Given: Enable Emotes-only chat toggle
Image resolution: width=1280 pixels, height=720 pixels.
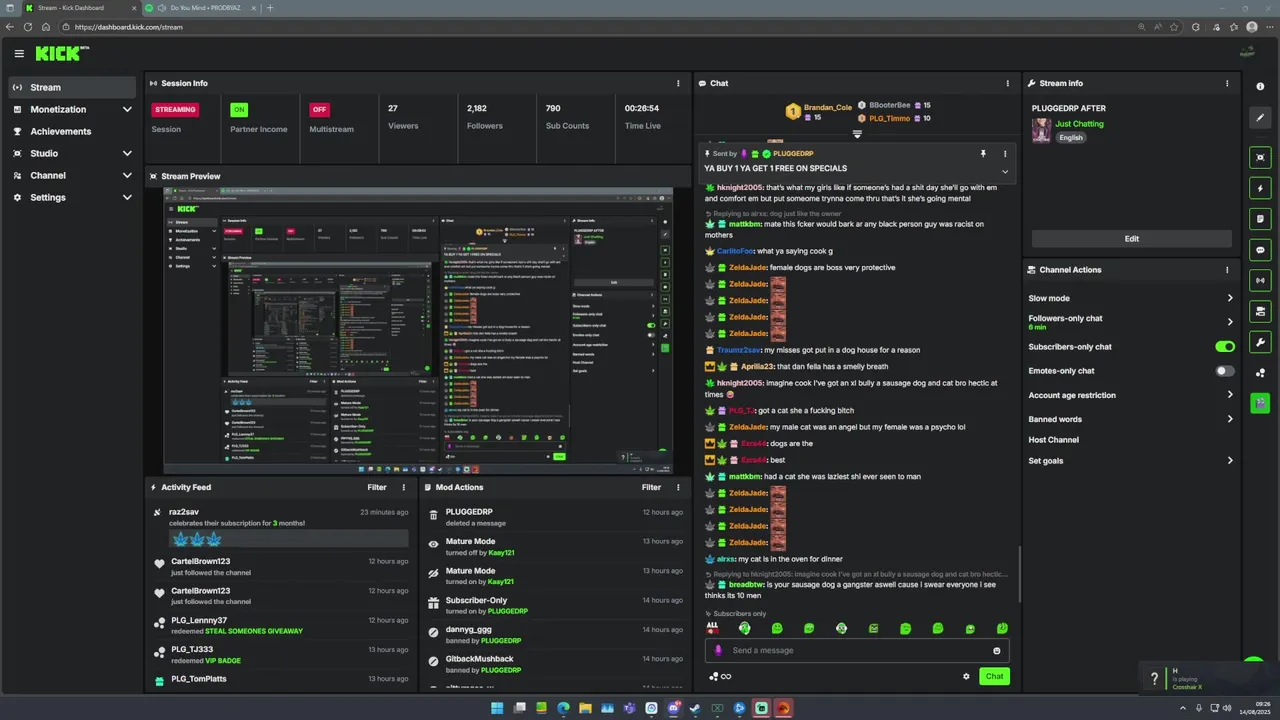Looking at the screenshot, I should point(1225,371).
